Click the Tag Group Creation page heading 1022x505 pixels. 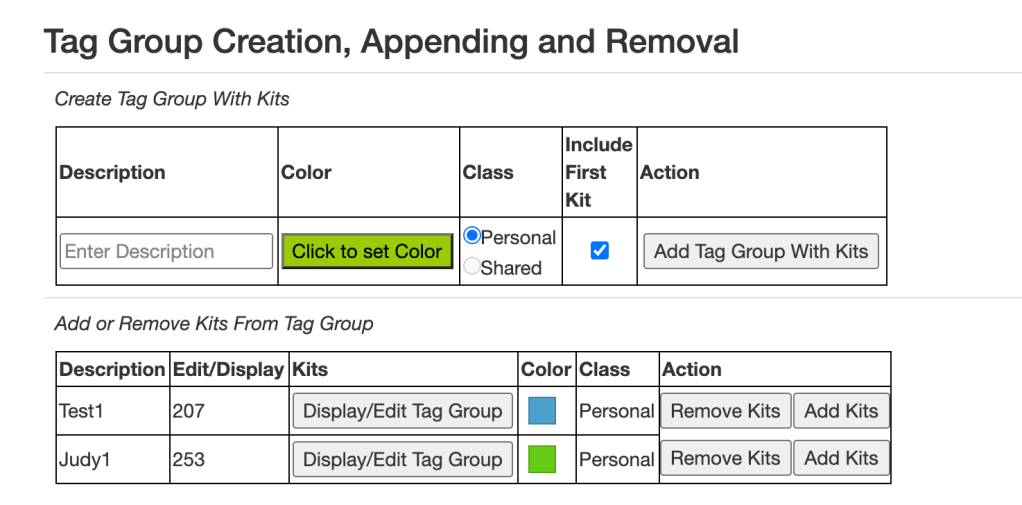[x=391, y=42]
